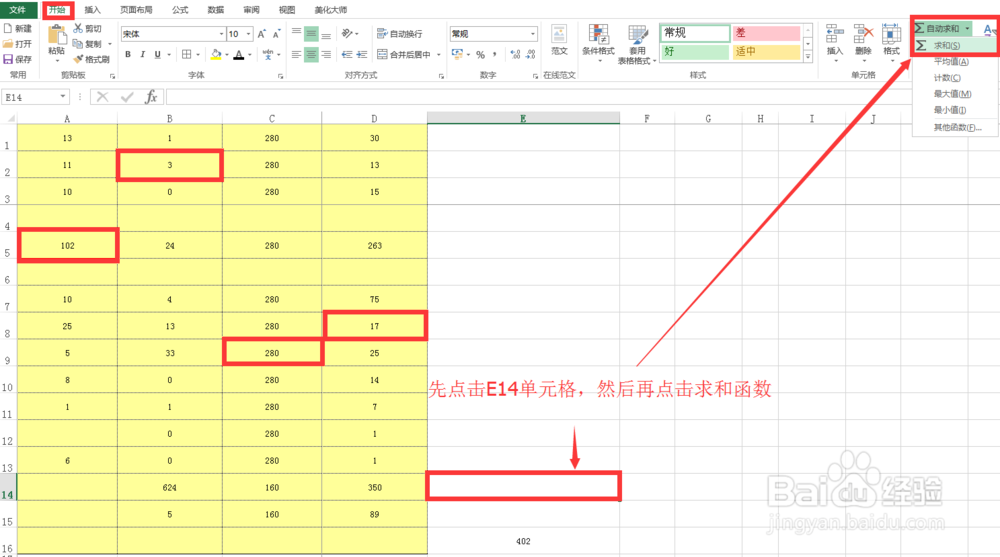1000x557 pixels.
Task: Click the 复制 (Copy) icon
Action: click(x=78, y=44)
